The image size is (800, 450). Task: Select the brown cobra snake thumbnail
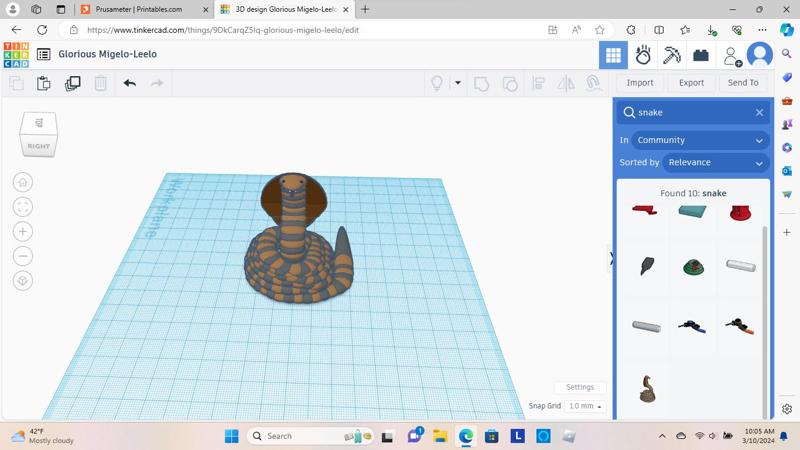(647, 389)
